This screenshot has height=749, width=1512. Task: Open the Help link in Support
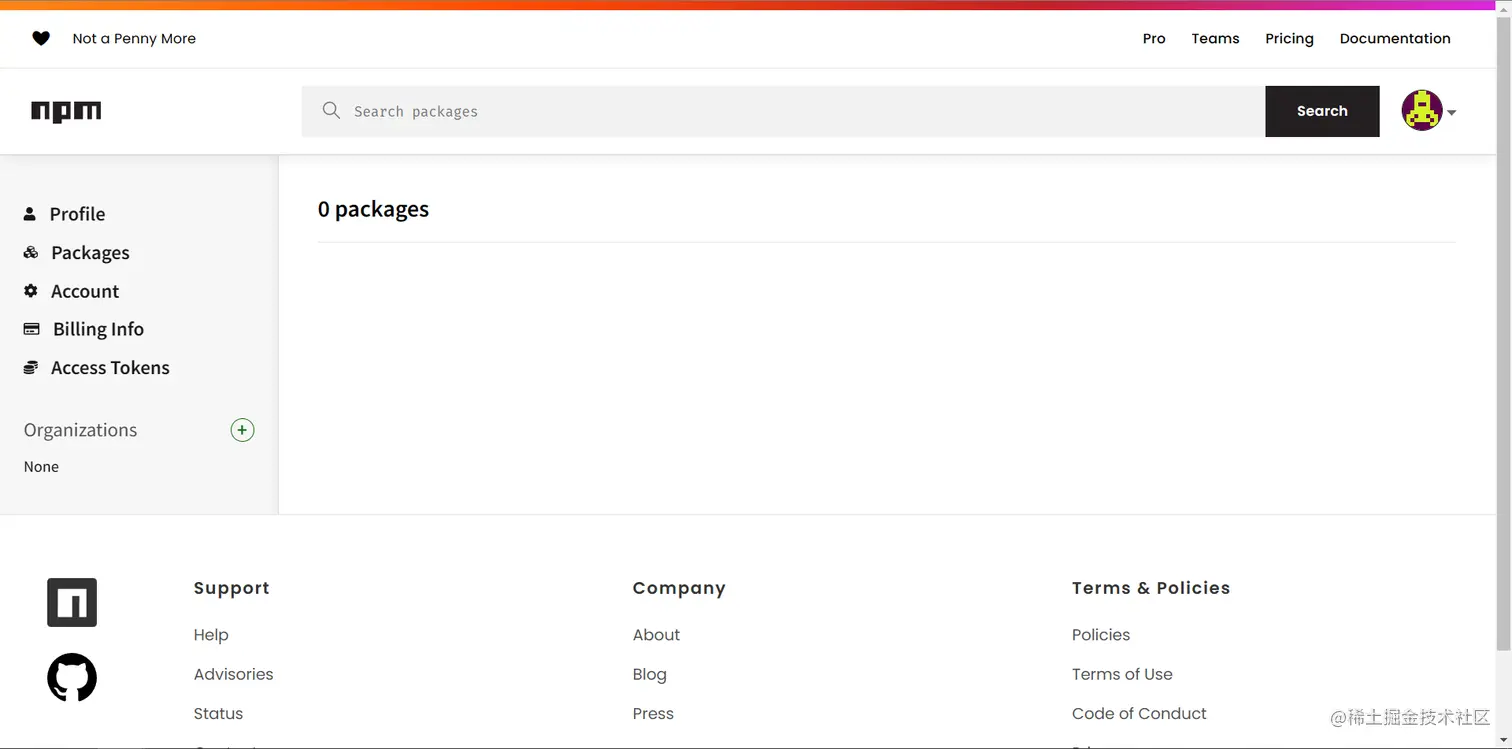[211, 635]
